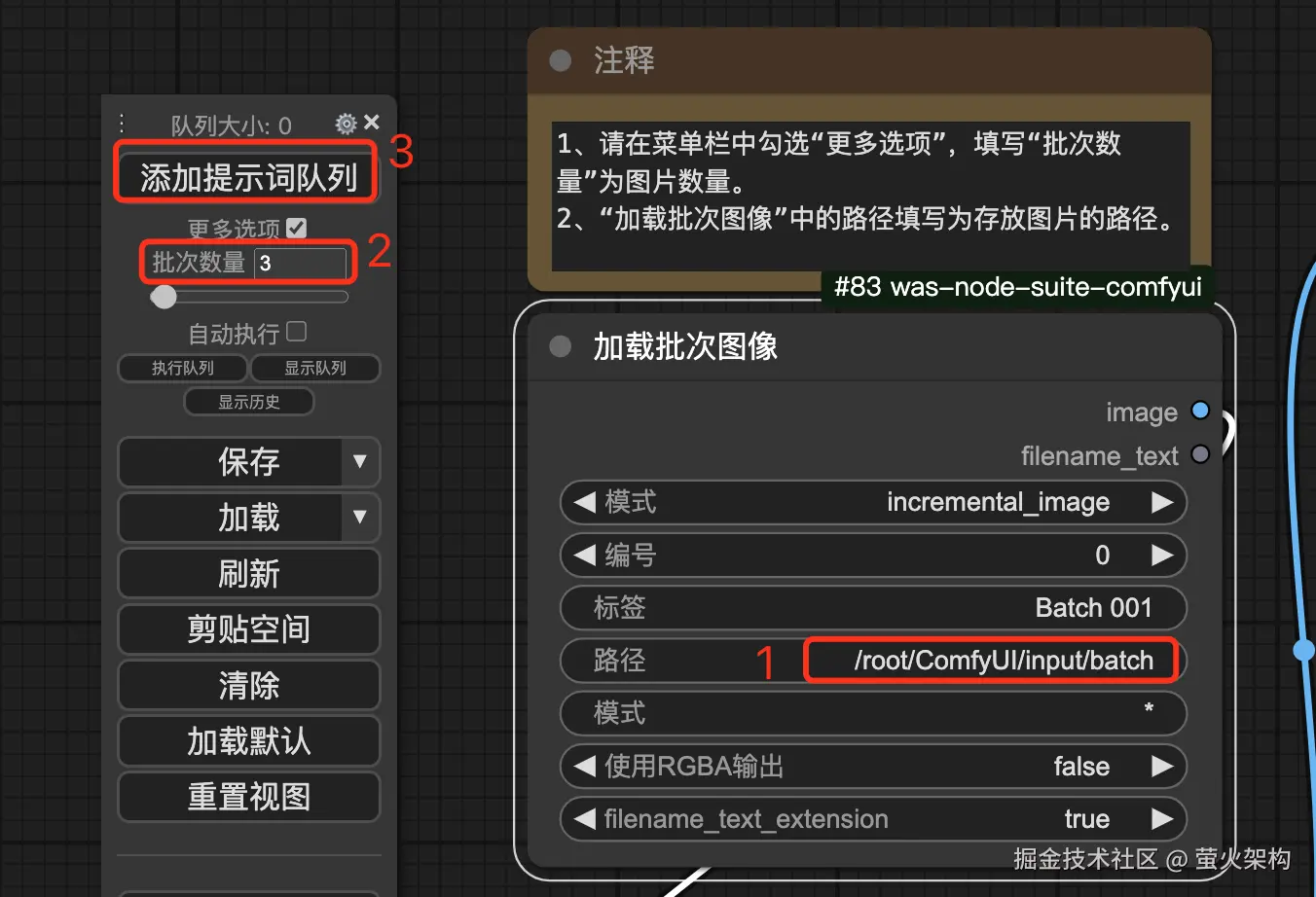The height and width of the screenshot is (897, 1316).
Task: Switch 模式 incremental_image to next option
Action: (x=1162, y=502)
